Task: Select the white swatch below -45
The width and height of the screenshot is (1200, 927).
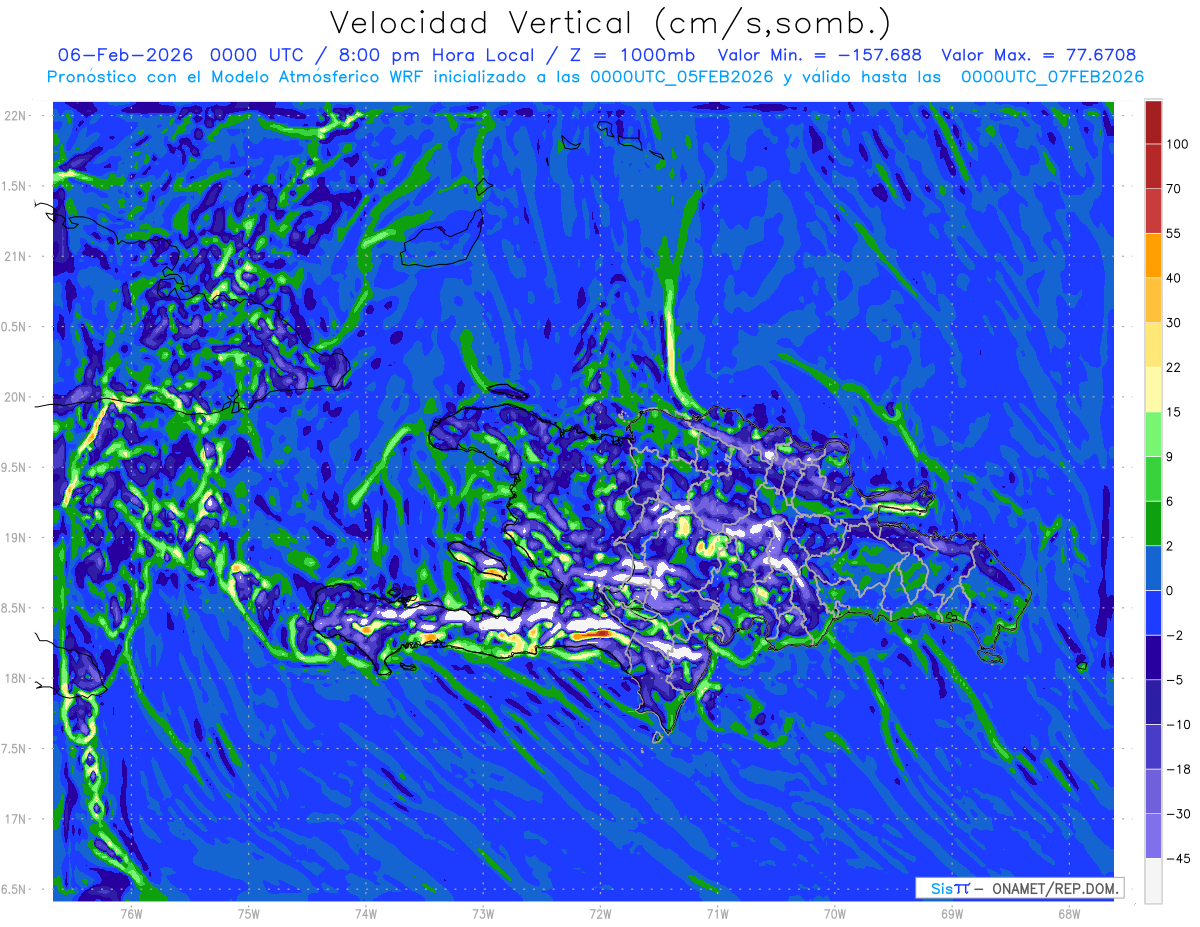Action: (x=1154, y=880)
